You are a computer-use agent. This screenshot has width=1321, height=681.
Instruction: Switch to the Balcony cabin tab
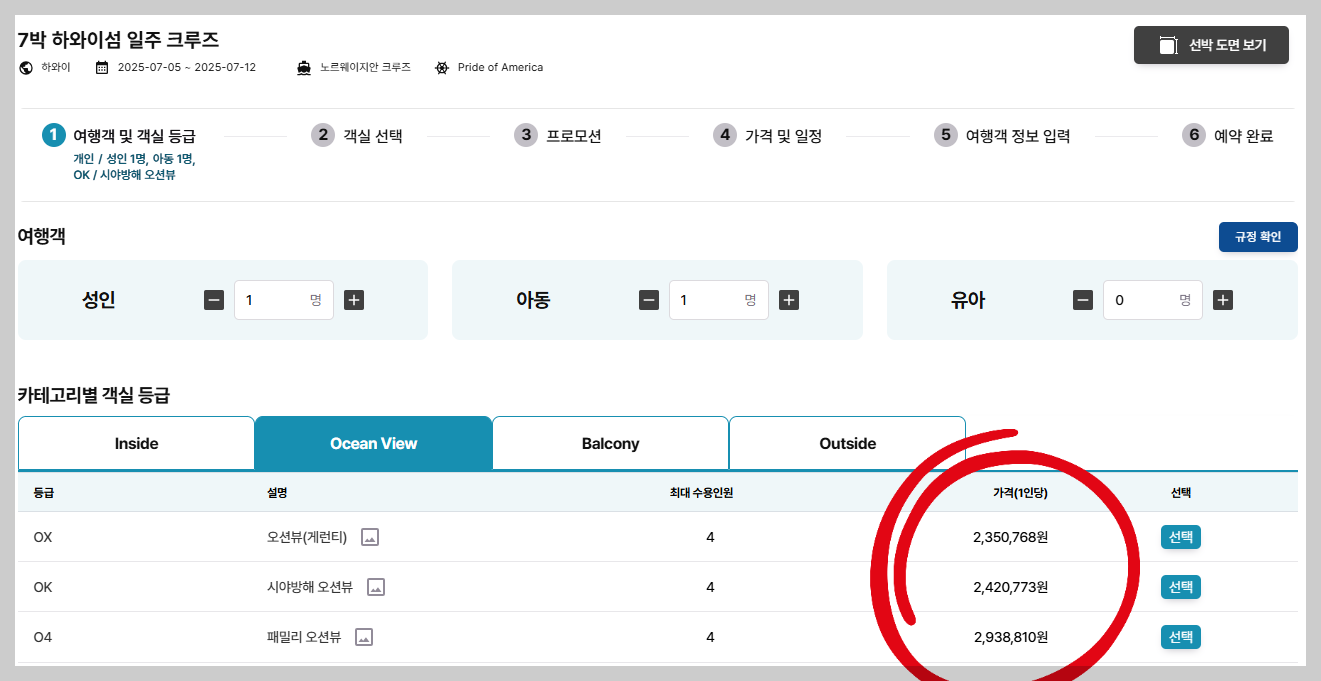point(610,442)
